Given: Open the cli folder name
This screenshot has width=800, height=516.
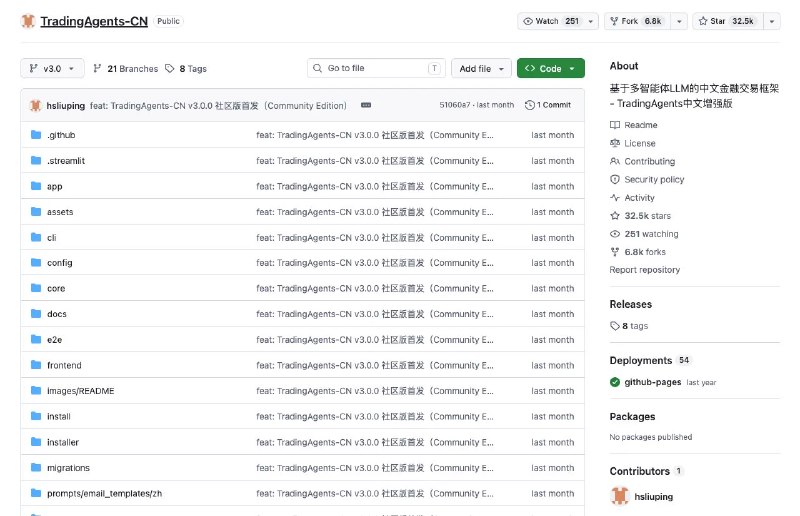Looking at the screenshot, I should [52, 238].
